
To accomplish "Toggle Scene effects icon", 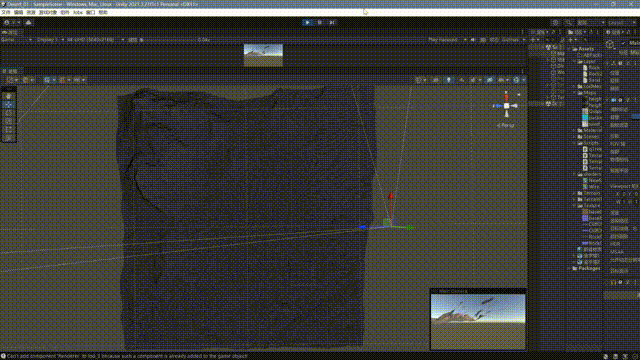I will point(474,80).
